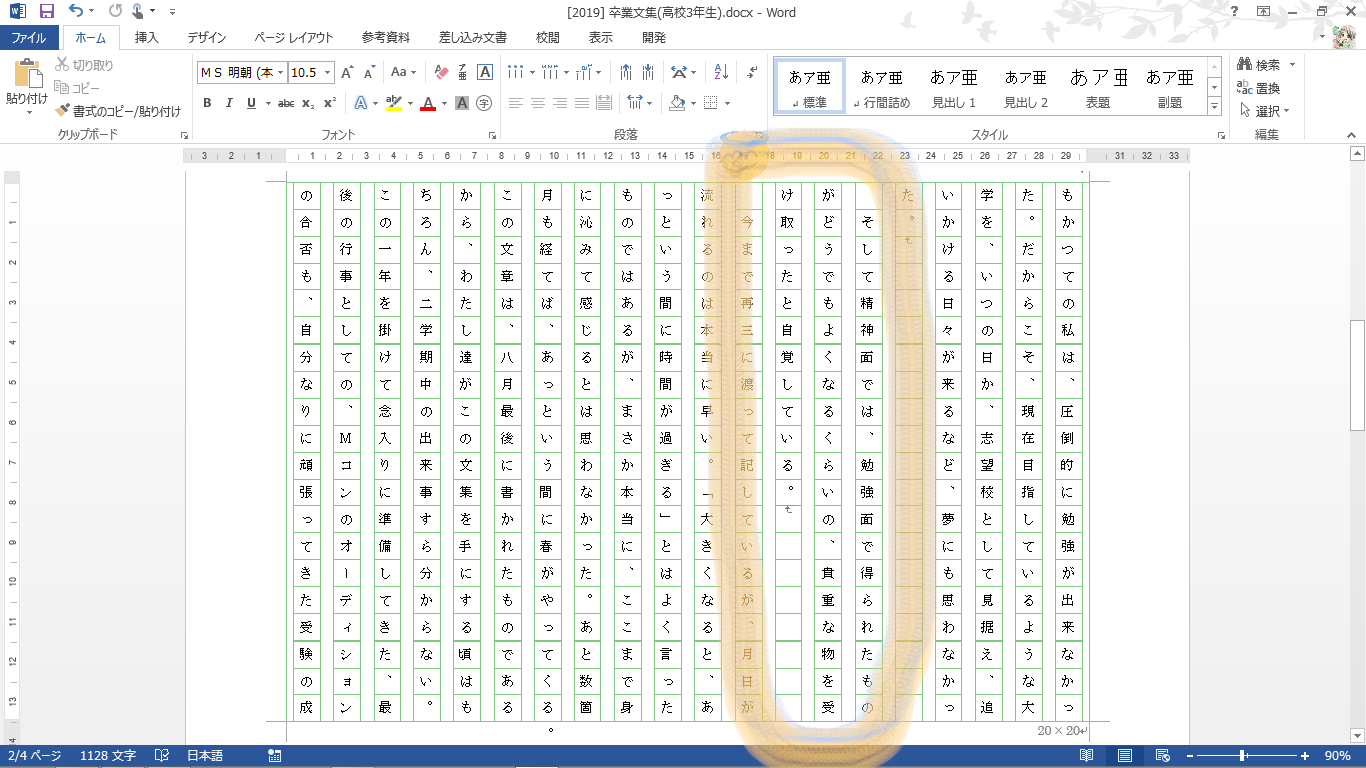Justify the paragraph text
This screenshot has height=768, width=1366.
(582, 103)
